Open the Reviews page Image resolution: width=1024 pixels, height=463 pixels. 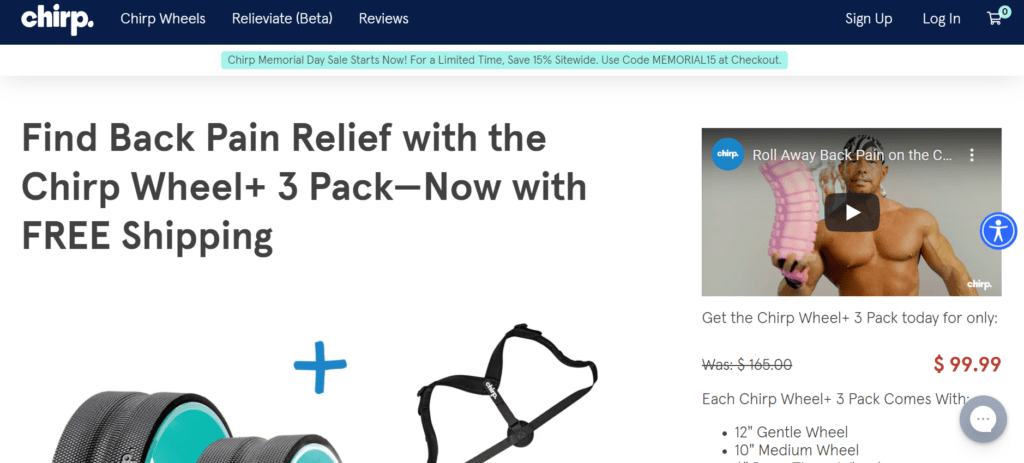tap(383, 19)
